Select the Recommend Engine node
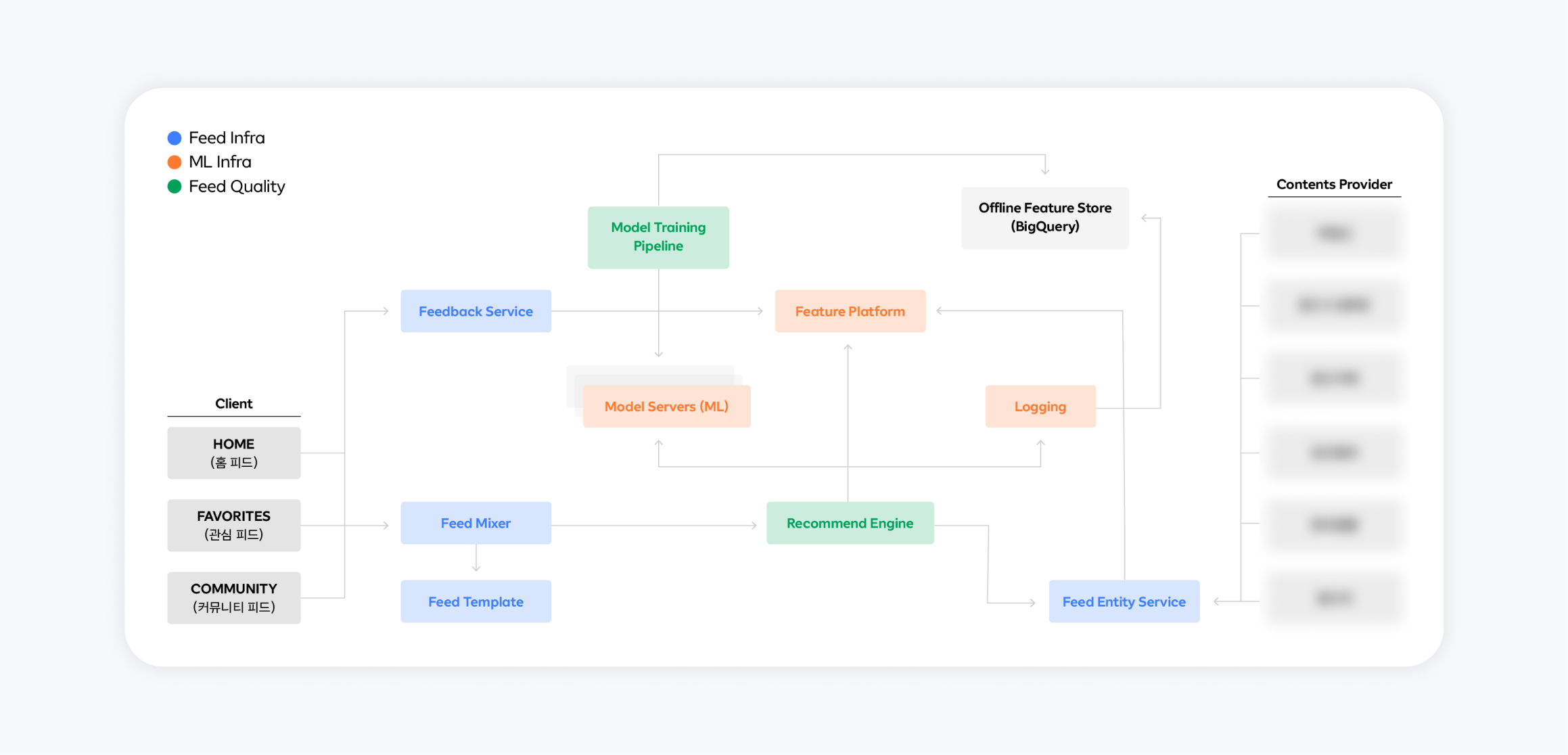Screen dimensions: 1568x755 pos(850,523)
